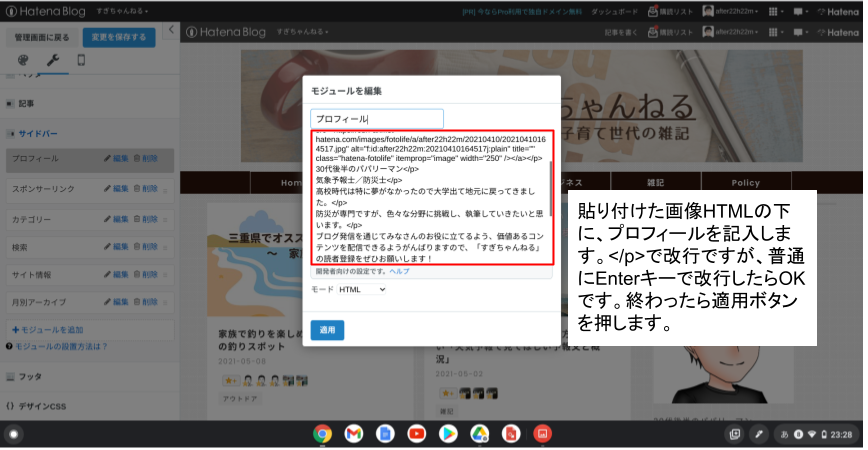Screen dimensions: 868x450
Task: Edit the プロフィール module
Action: 116,158
